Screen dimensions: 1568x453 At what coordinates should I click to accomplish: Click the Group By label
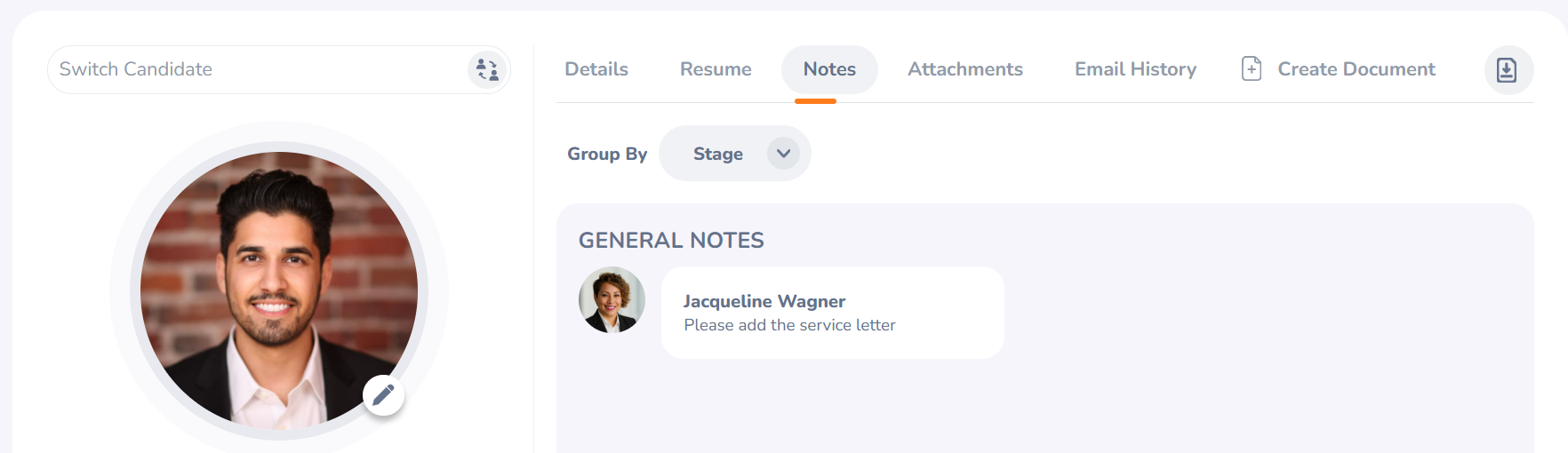coord(607,154)
